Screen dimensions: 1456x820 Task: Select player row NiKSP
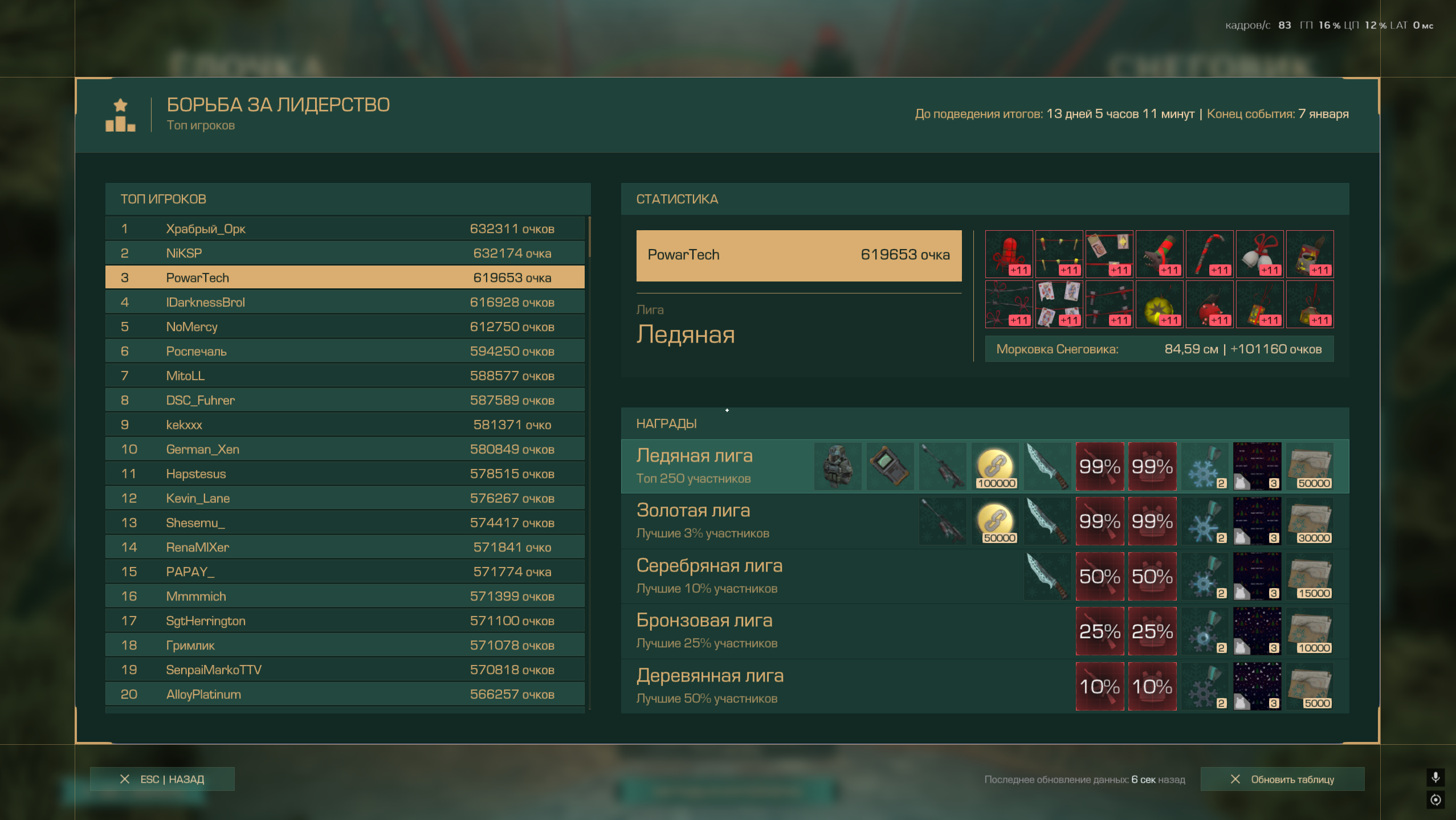pyautogui.click(x=345, y=253)
